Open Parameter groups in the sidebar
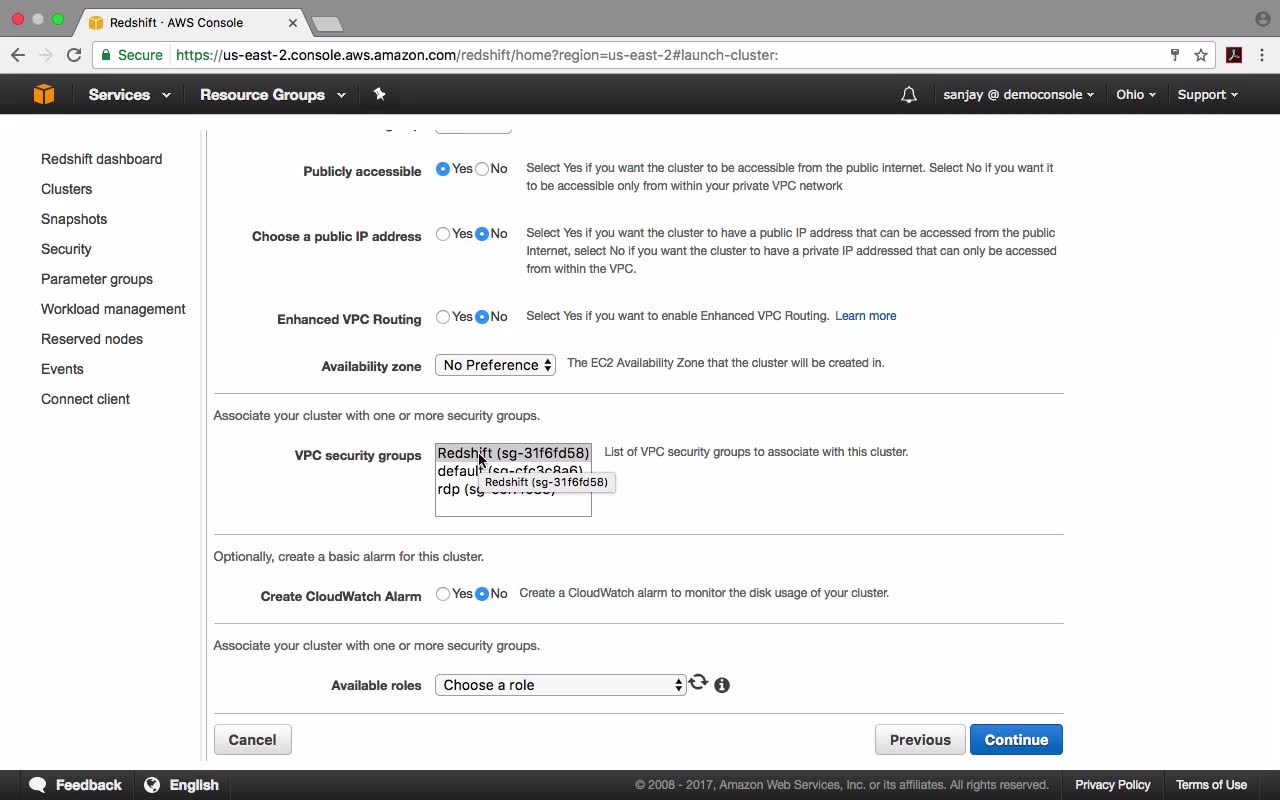Viewport: 1280px width, 800px height. (97, 279)
